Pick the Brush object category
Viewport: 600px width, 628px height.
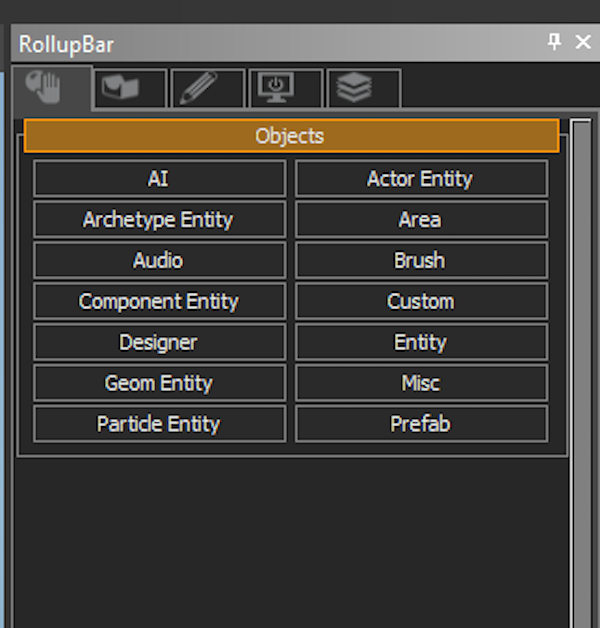[421, 260]
